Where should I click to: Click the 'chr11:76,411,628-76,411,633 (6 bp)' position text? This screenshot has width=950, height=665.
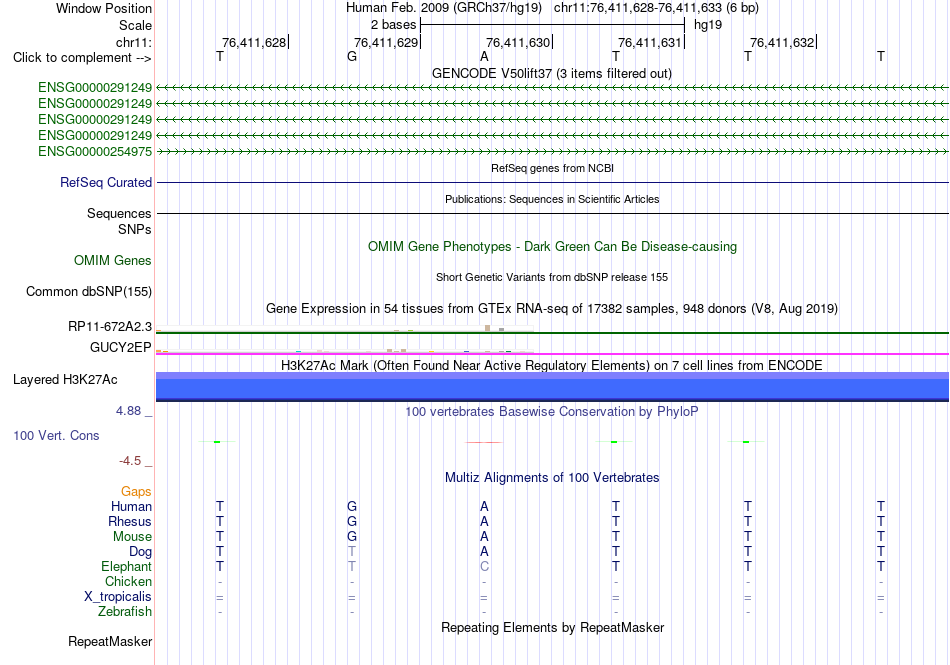tap(656, 8)
